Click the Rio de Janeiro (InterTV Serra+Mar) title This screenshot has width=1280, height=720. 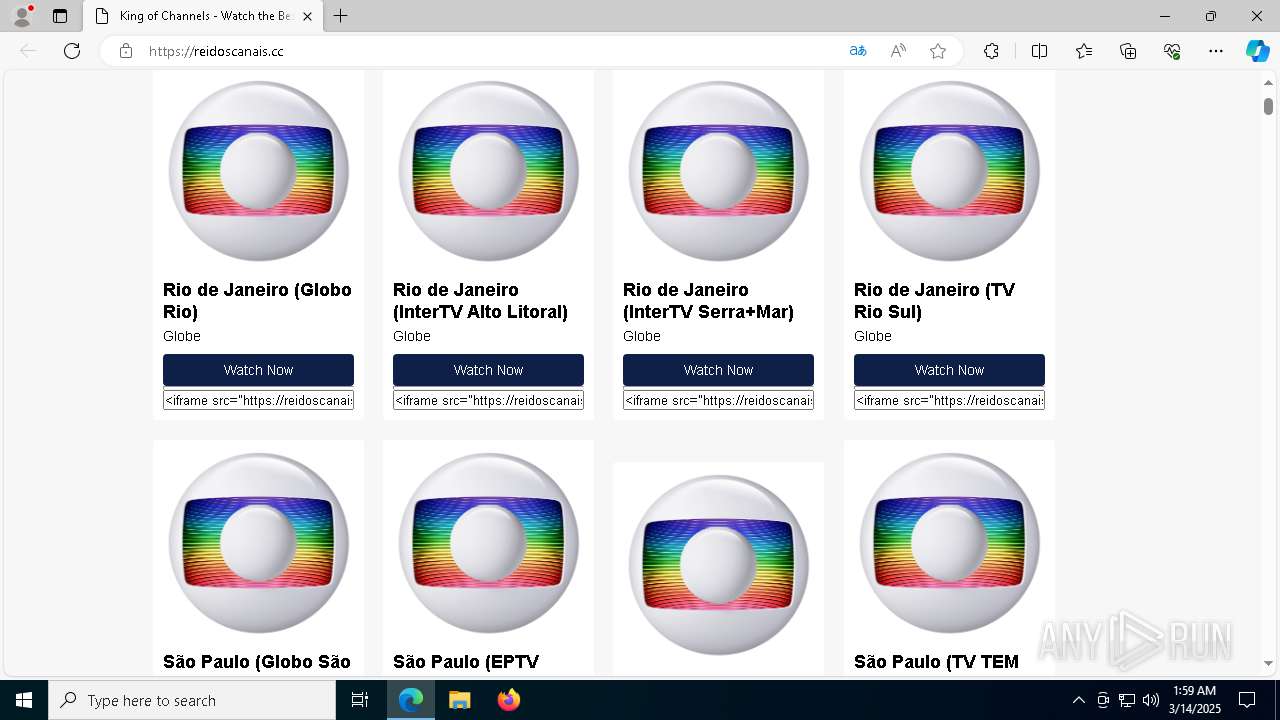pos(708,301)
